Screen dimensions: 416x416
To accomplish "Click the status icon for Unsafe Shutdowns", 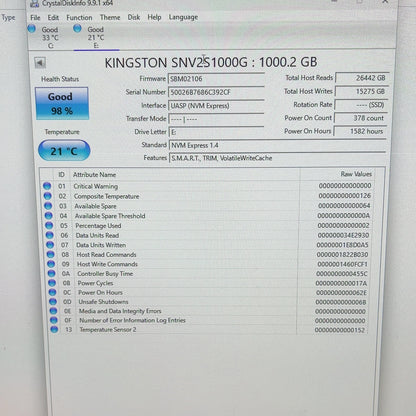I will coord(53,302).
